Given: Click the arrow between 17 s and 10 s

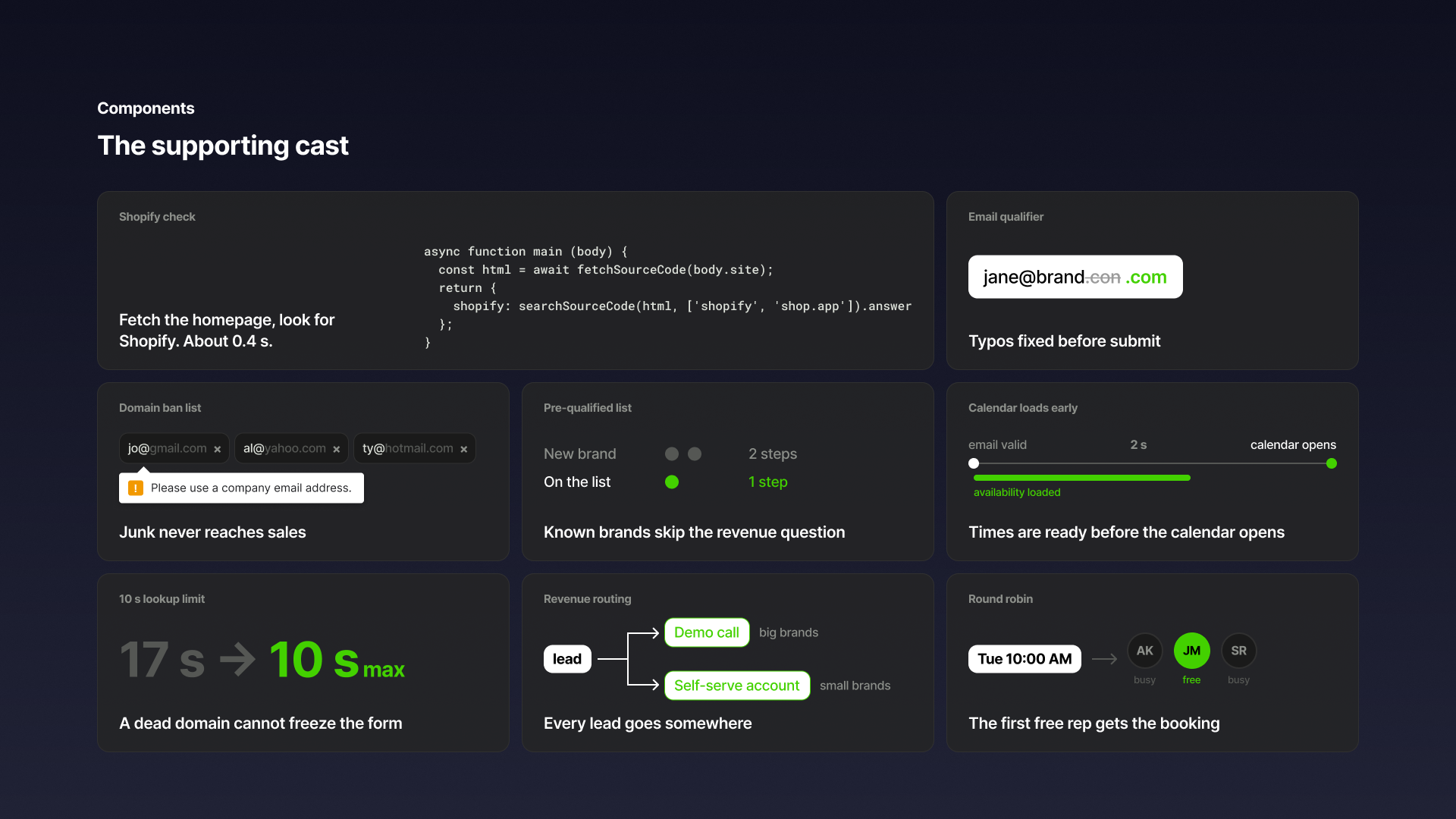Looking at the screenshot, I should pos(238,659).
